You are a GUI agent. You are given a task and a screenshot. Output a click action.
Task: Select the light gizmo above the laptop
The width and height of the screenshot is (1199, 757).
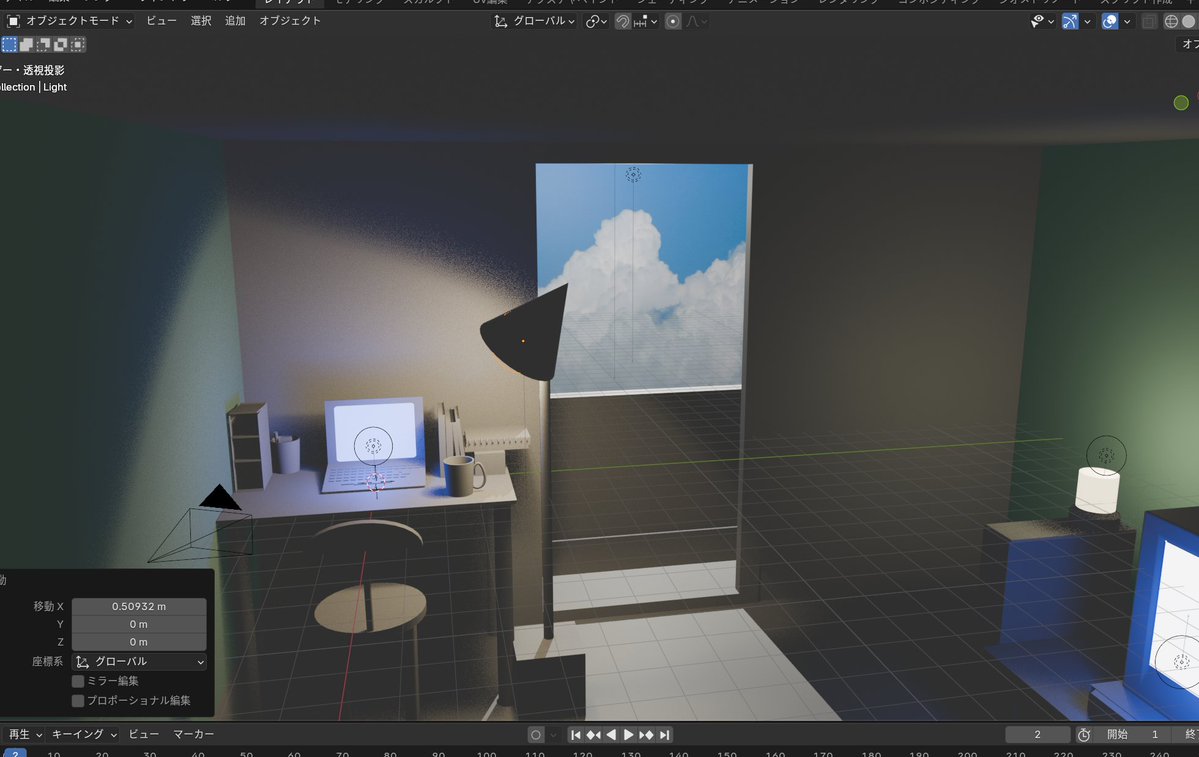pyautogui.click(x=373, y=445)
